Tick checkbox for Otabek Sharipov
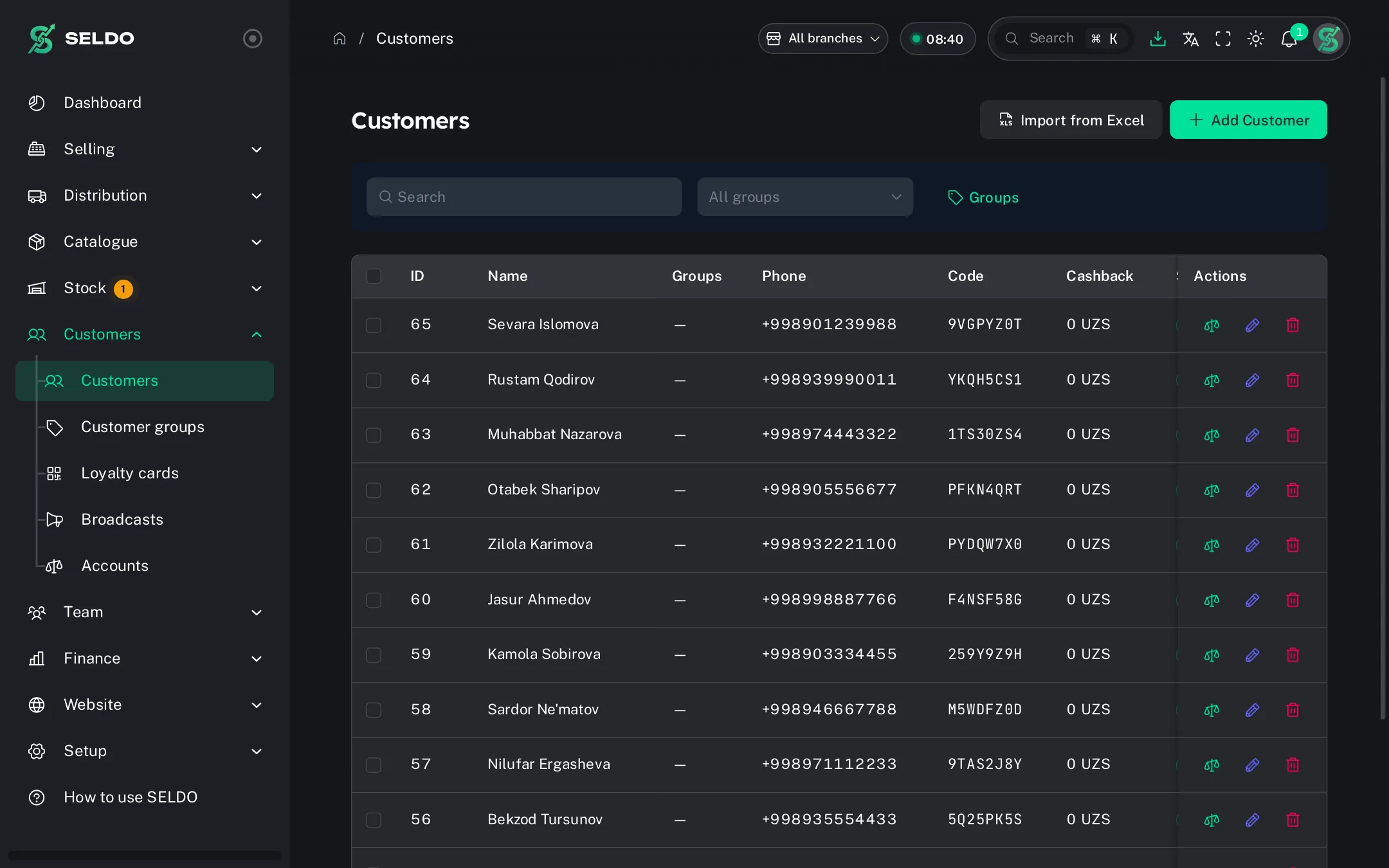 (374, 490)
